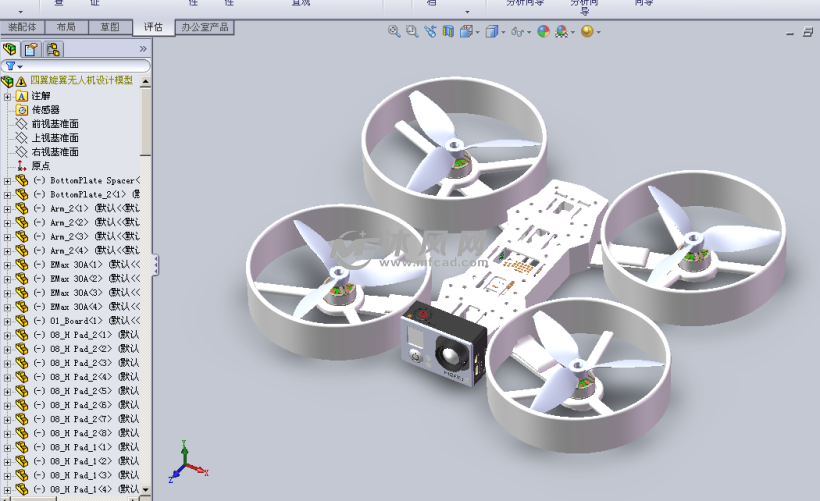Switch to the FeatureManager design tree icon tab
The height and width of the screenshot is (501, 820).
[x=10, y=49]
